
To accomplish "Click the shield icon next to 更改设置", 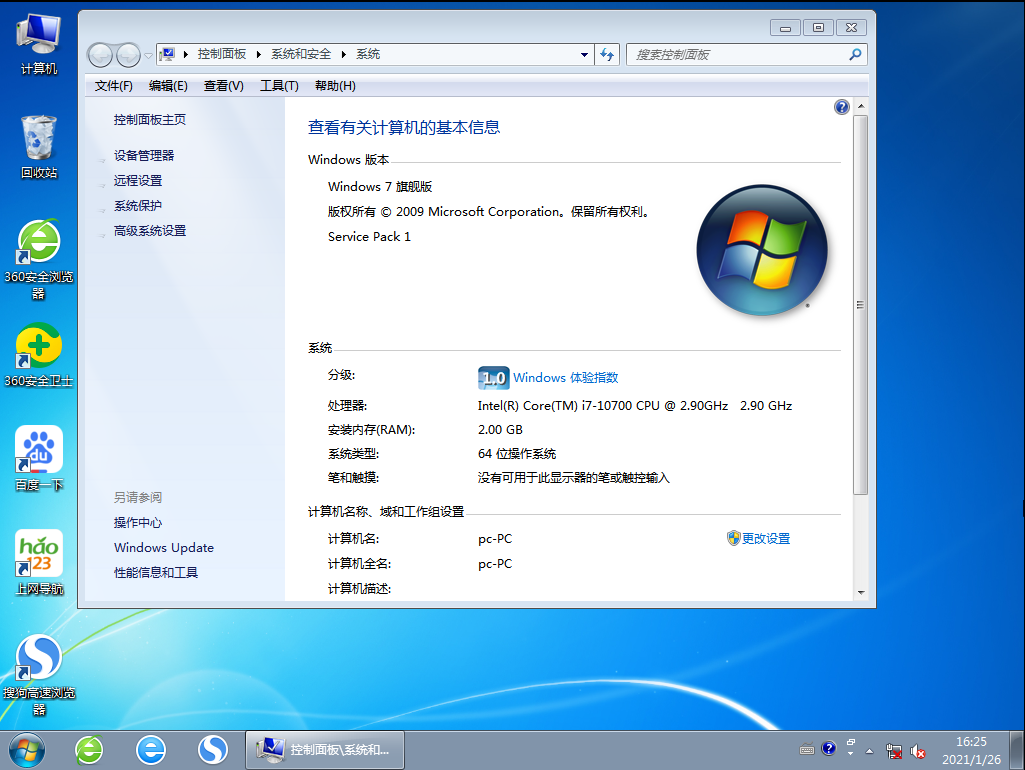I will click(x=733, y=538).
